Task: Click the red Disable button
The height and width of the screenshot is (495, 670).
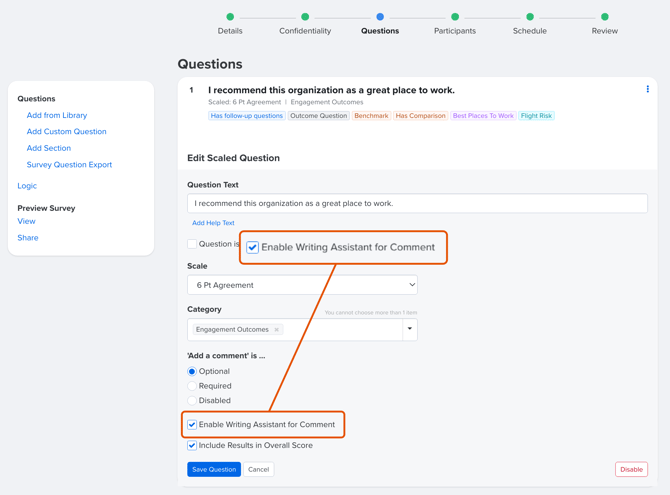Action: click(631, 469)
